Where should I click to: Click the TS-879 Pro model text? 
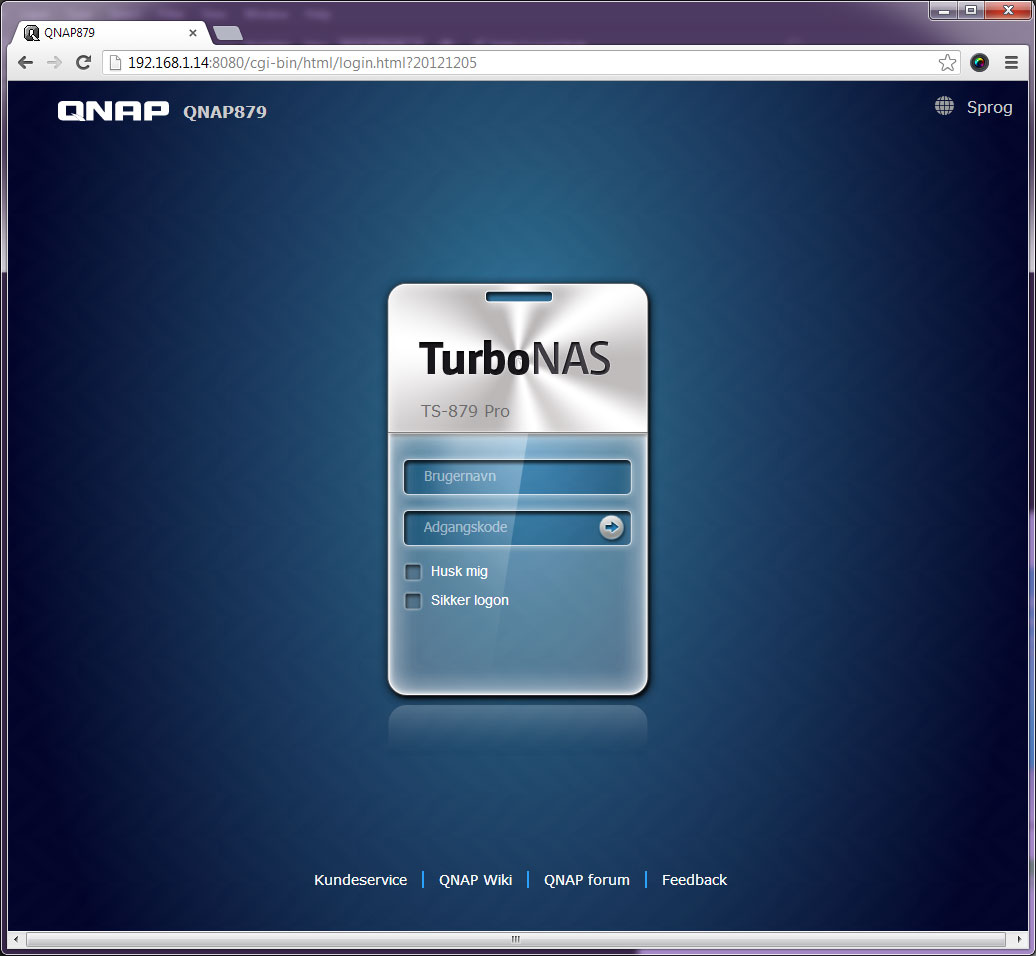(465, 411)
